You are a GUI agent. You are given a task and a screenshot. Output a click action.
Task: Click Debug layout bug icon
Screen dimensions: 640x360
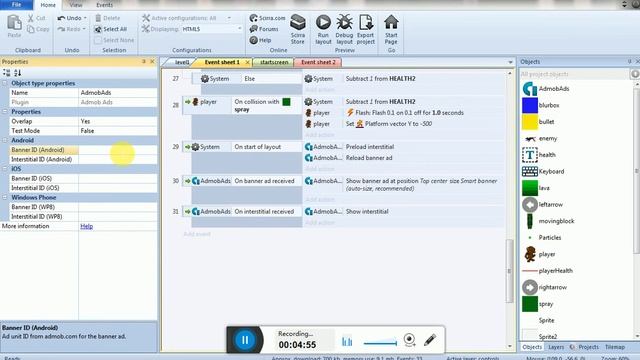[344, 22]
